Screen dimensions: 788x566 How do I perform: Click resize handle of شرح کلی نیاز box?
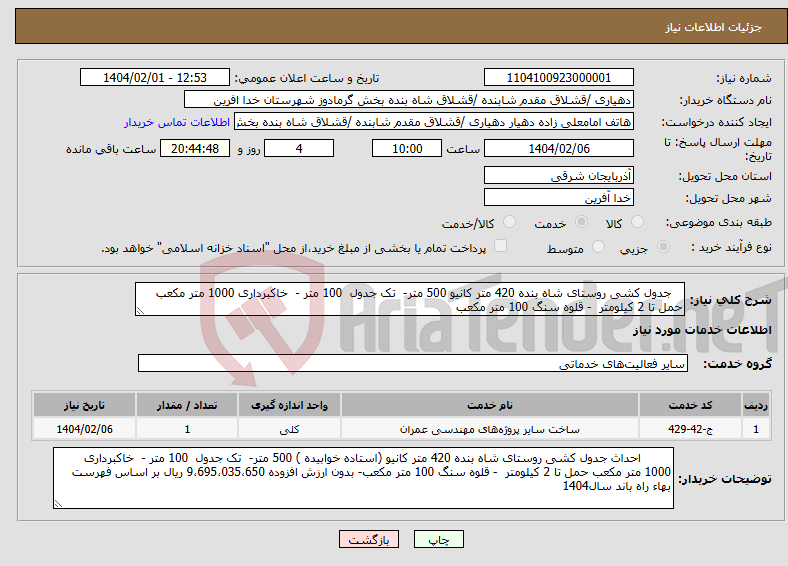pos(140,311)
